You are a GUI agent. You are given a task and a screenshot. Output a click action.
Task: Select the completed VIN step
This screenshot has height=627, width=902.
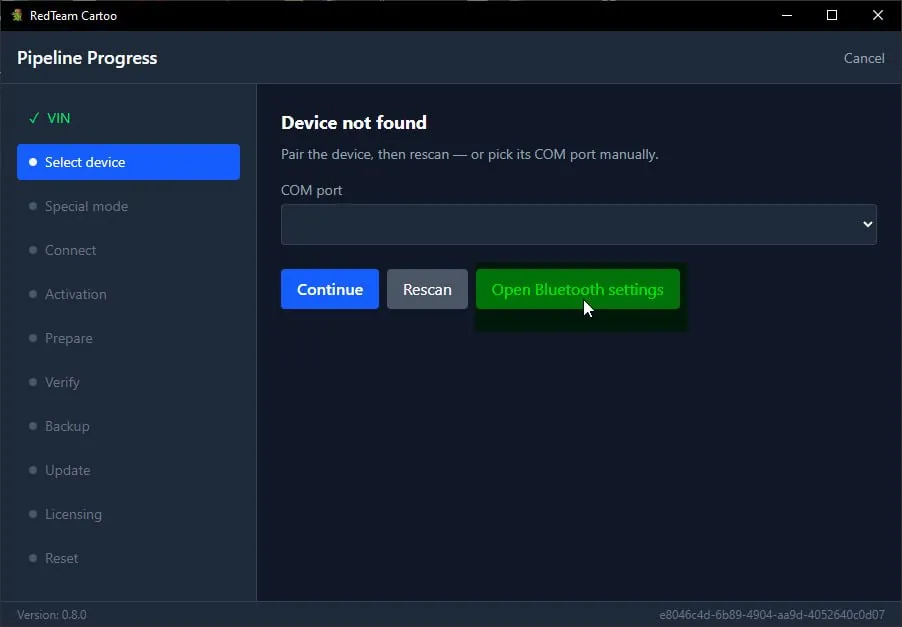(49, 118)
